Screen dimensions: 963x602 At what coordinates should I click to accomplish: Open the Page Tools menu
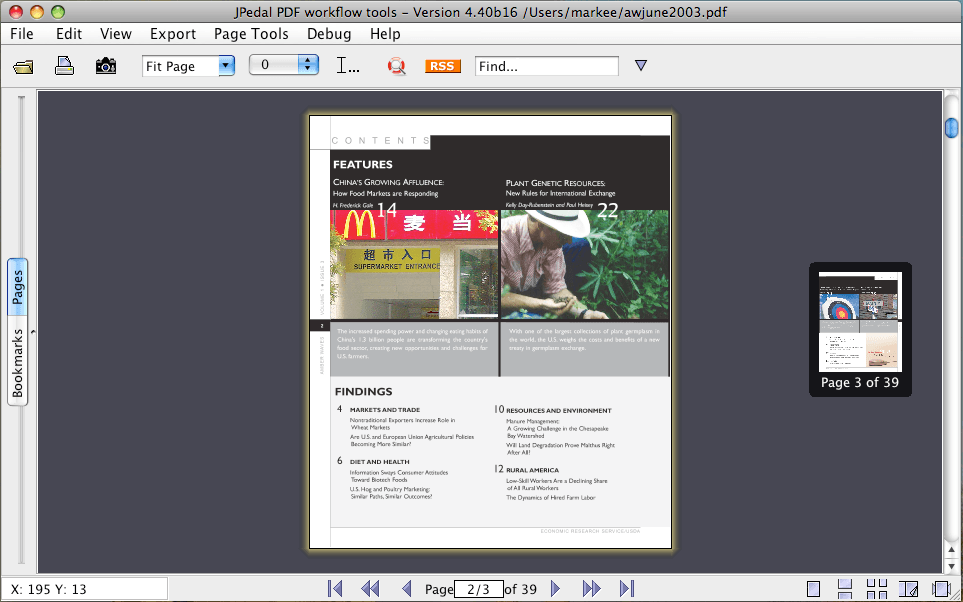click(251, 33)
